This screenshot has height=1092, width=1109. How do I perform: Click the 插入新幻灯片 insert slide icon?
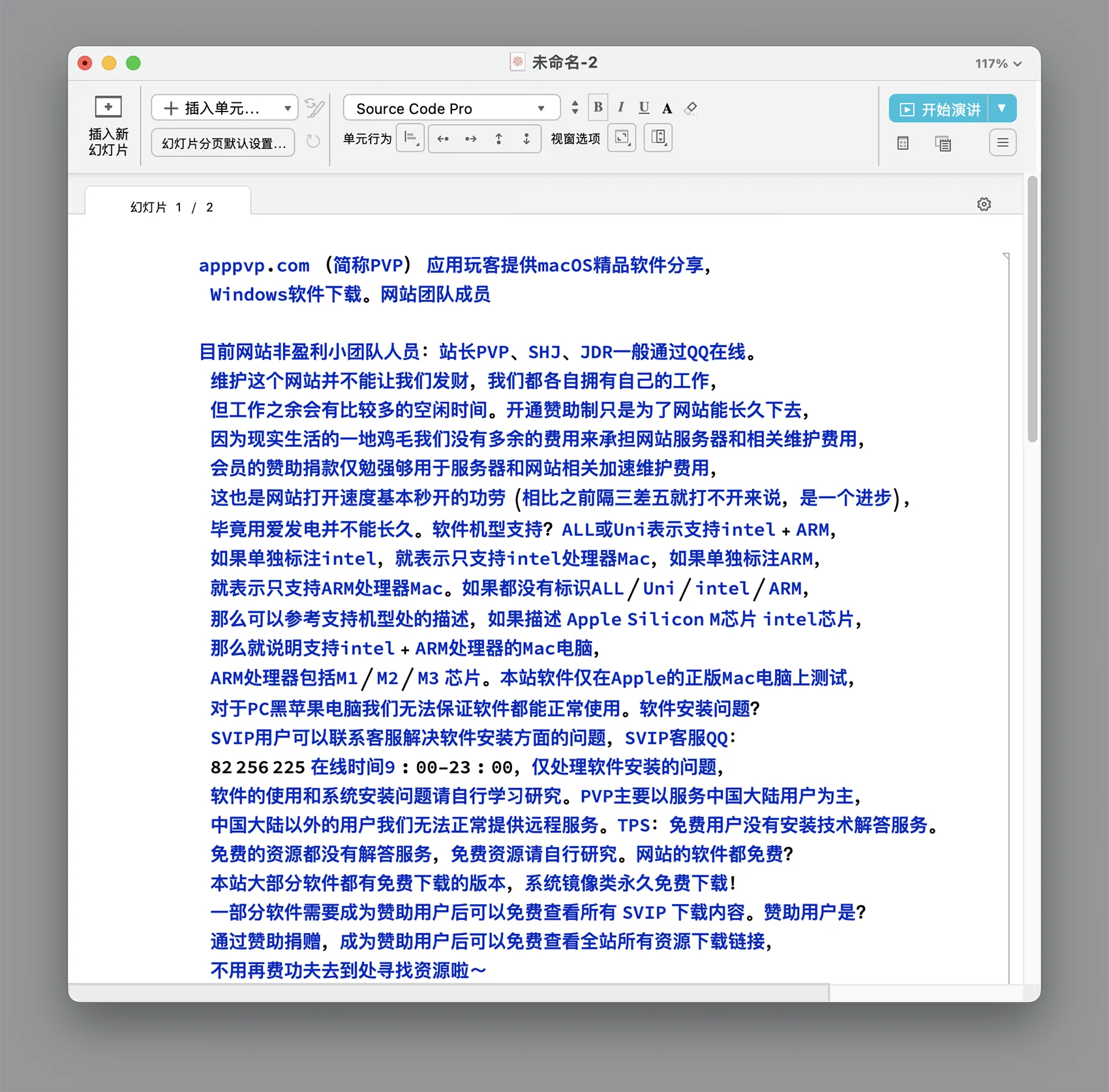[x=108, y=107]
